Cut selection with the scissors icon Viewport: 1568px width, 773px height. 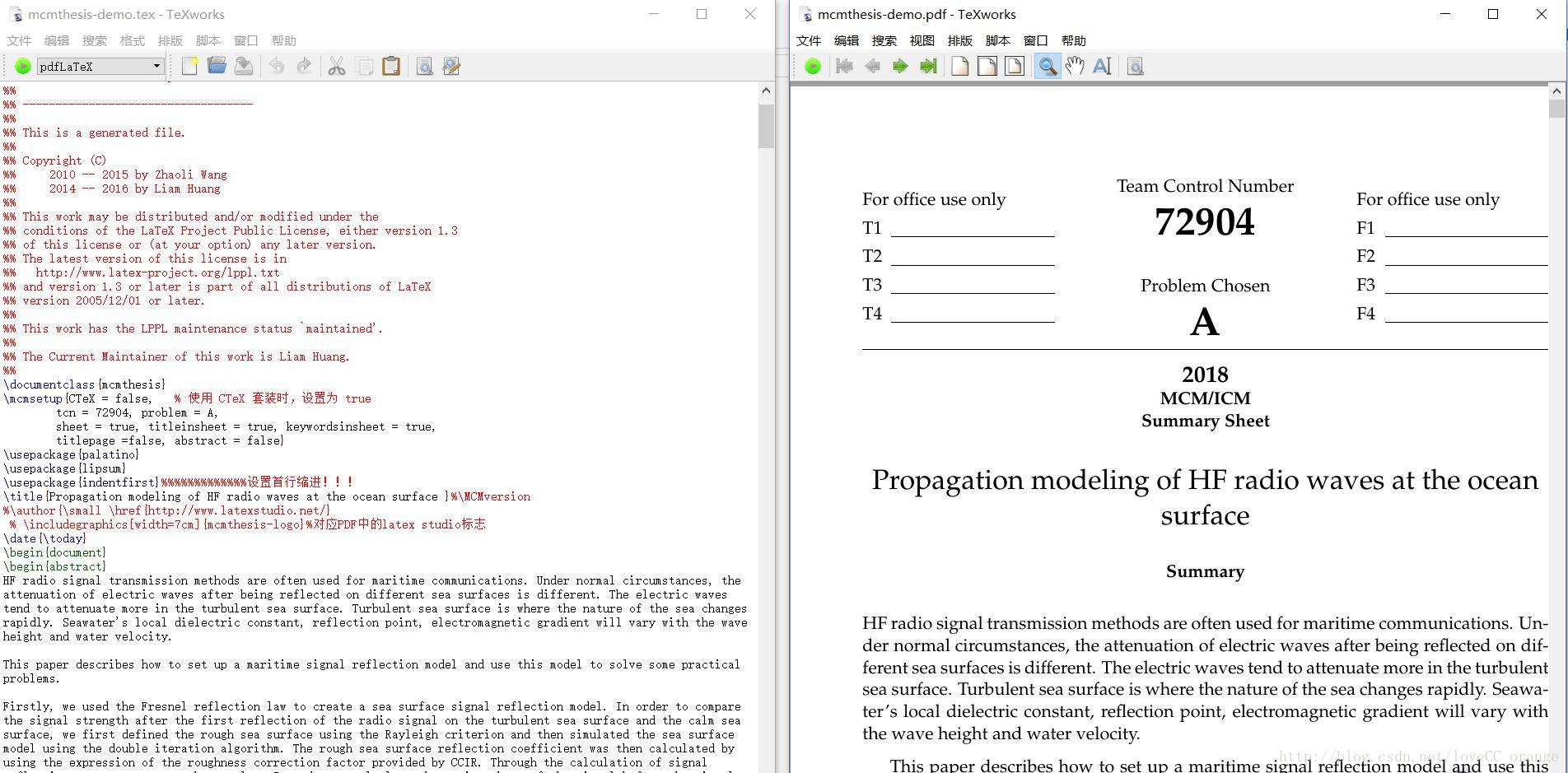pyautogui.click(x=336, y=67)
